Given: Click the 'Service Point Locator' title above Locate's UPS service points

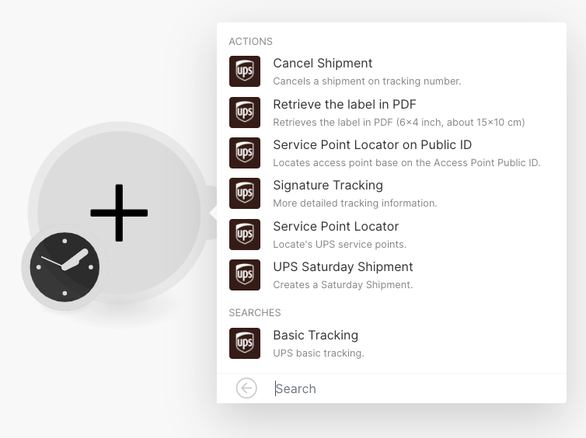Looking at the screenshot, I should [x=336, y=226].
